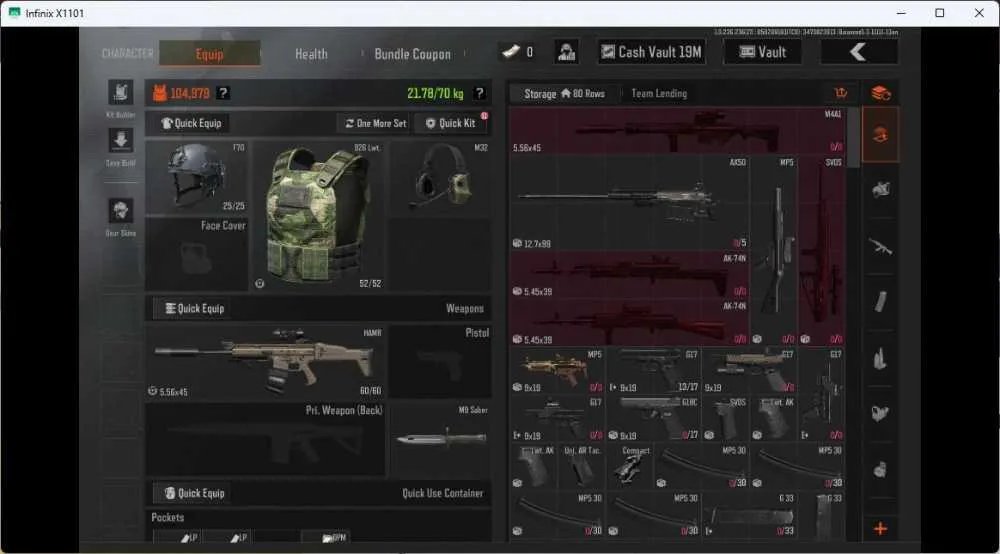
Task: Click the small info icon on the body armor slot
Action: [260, 284]
